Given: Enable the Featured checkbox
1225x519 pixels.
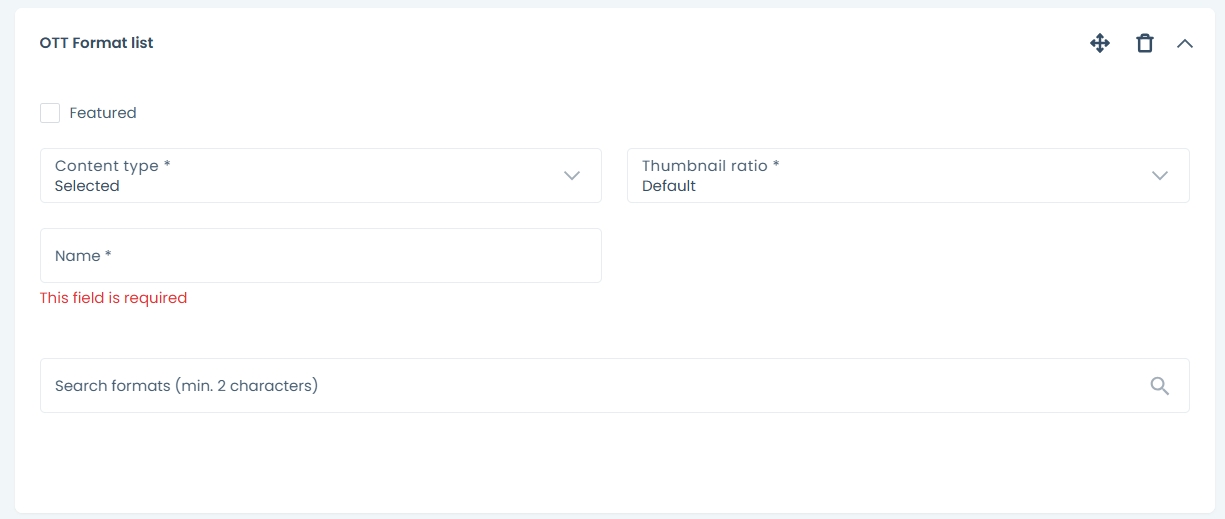Looking at the screenshot, I should pyautogui.click(x=50, y=113).
